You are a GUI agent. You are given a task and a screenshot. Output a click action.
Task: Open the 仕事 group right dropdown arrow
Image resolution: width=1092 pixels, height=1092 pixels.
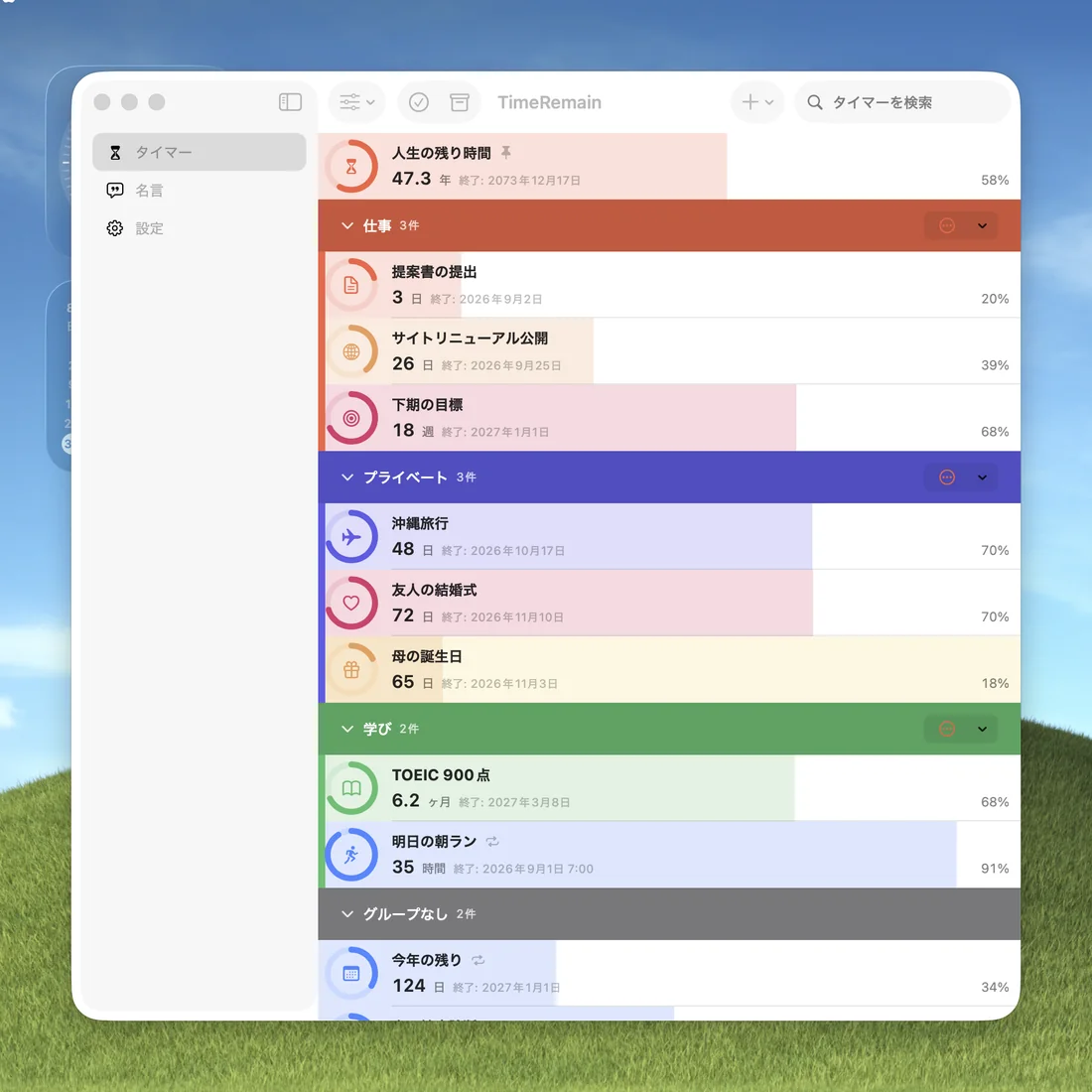(x=982, y=225)
